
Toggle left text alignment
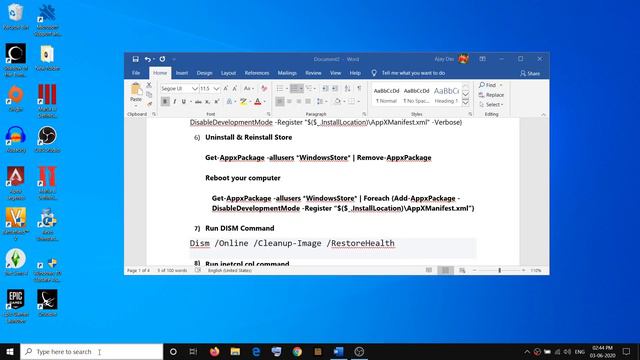point(280,101)
